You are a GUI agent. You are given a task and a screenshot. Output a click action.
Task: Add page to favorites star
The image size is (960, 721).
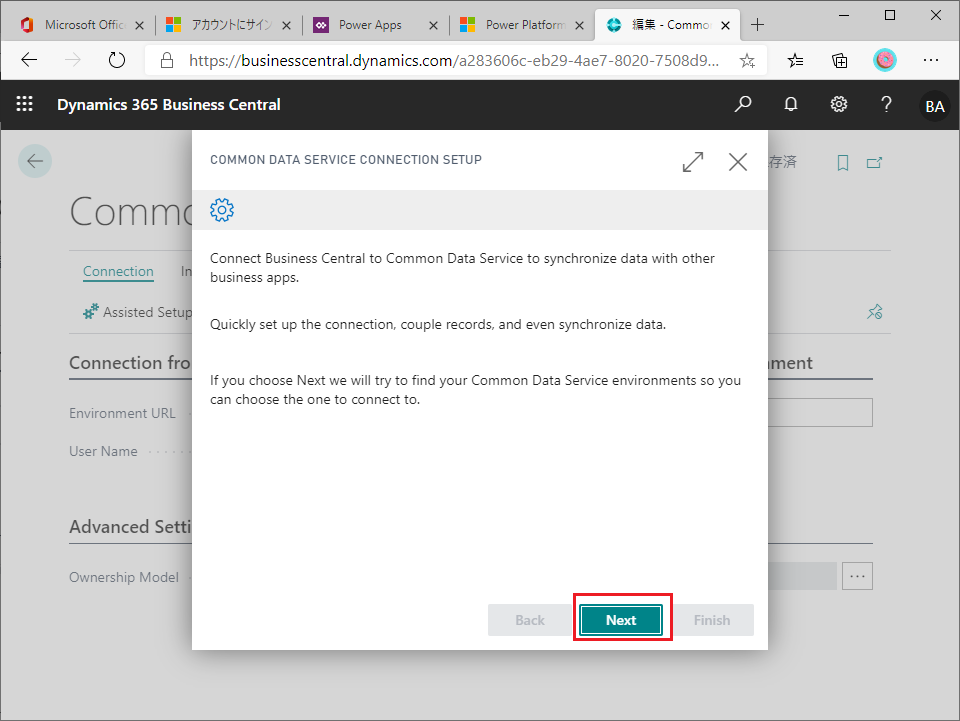pyautogui.click(x=747, y=60)
